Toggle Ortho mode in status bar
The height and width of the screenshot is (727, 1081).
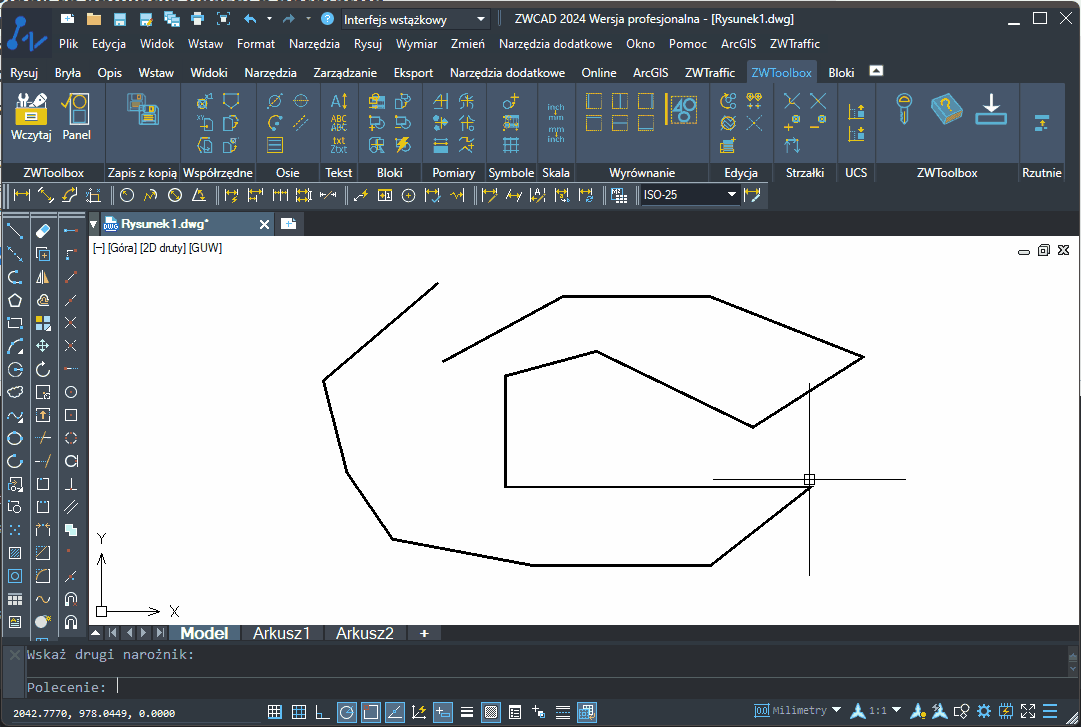[323, 712]
